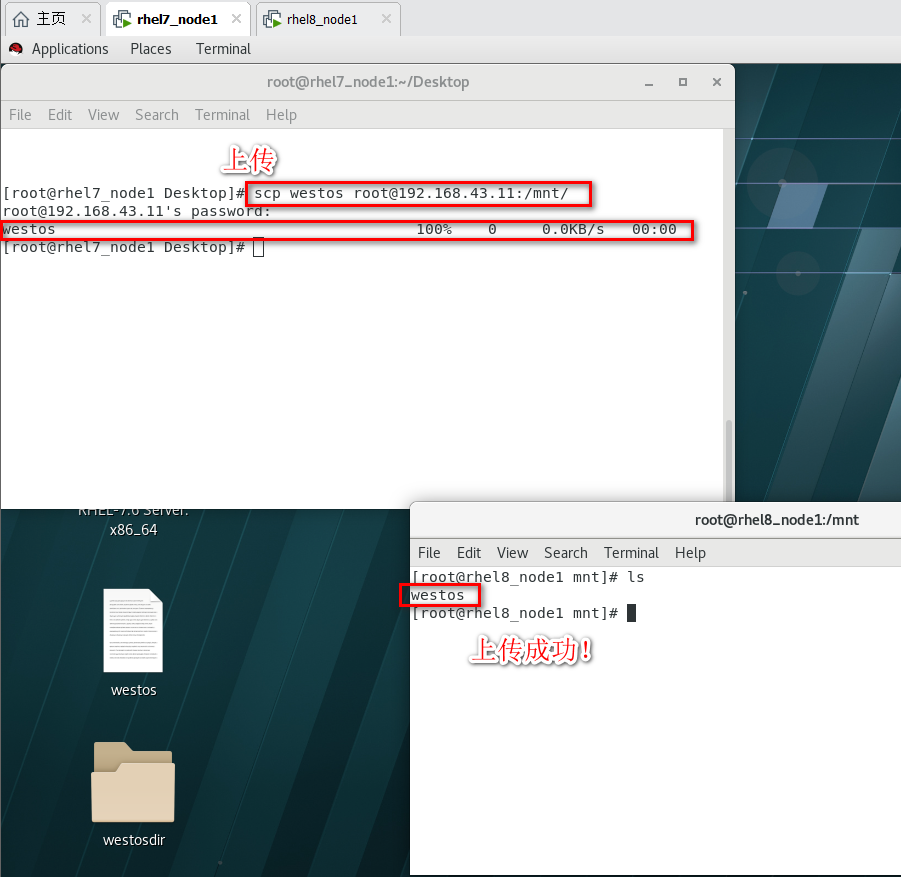Open File menu in rhel8_node1 terminal
The width and height of the screenshot is (901, 877).
tap(429, 553)
